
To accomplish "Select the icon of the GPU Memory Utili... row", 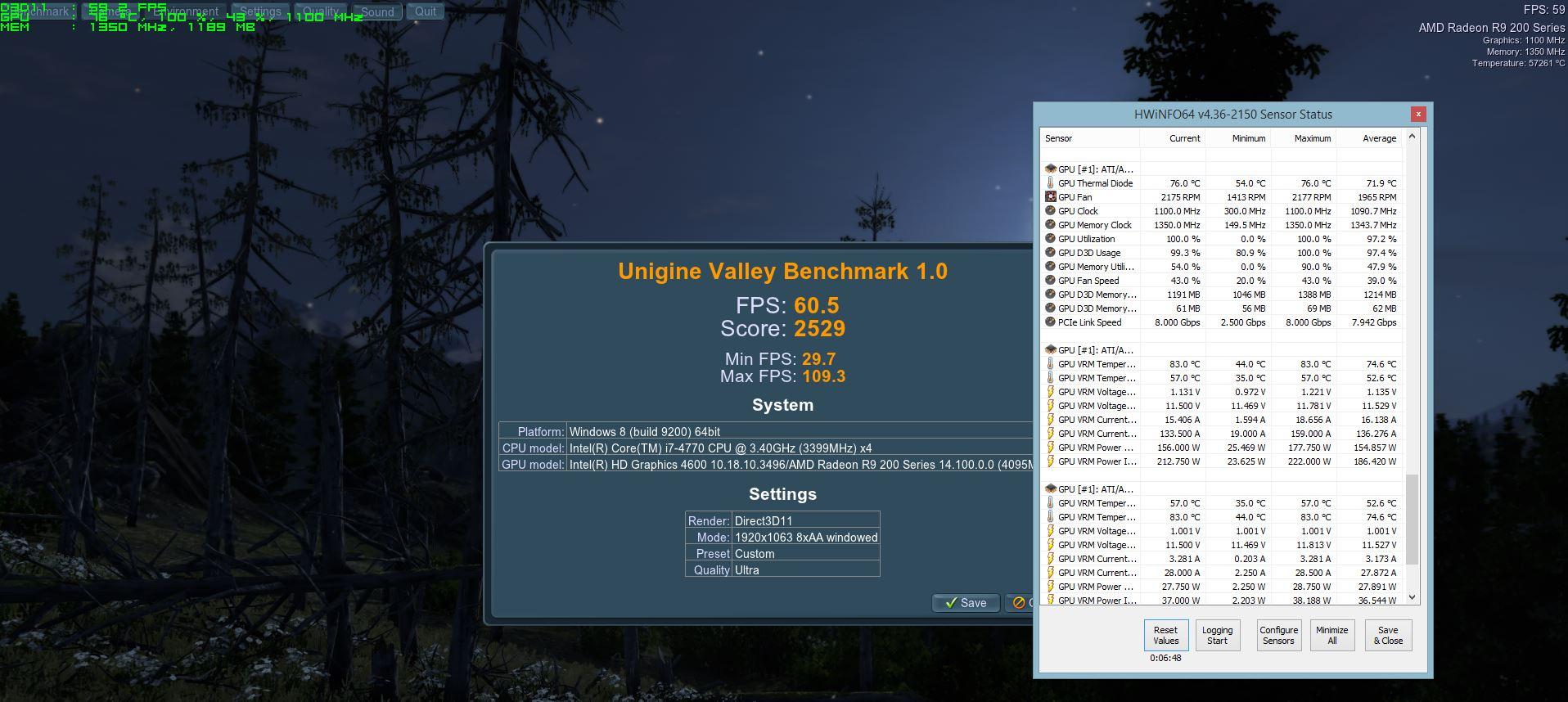I will (x=1050, y=267).
